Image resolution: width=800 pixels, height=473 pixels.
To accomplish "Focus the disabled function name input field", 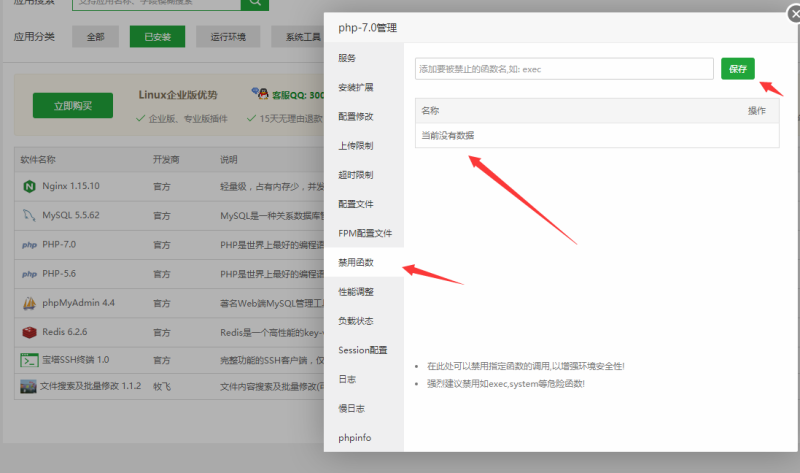I will click(x=564, y=69).
